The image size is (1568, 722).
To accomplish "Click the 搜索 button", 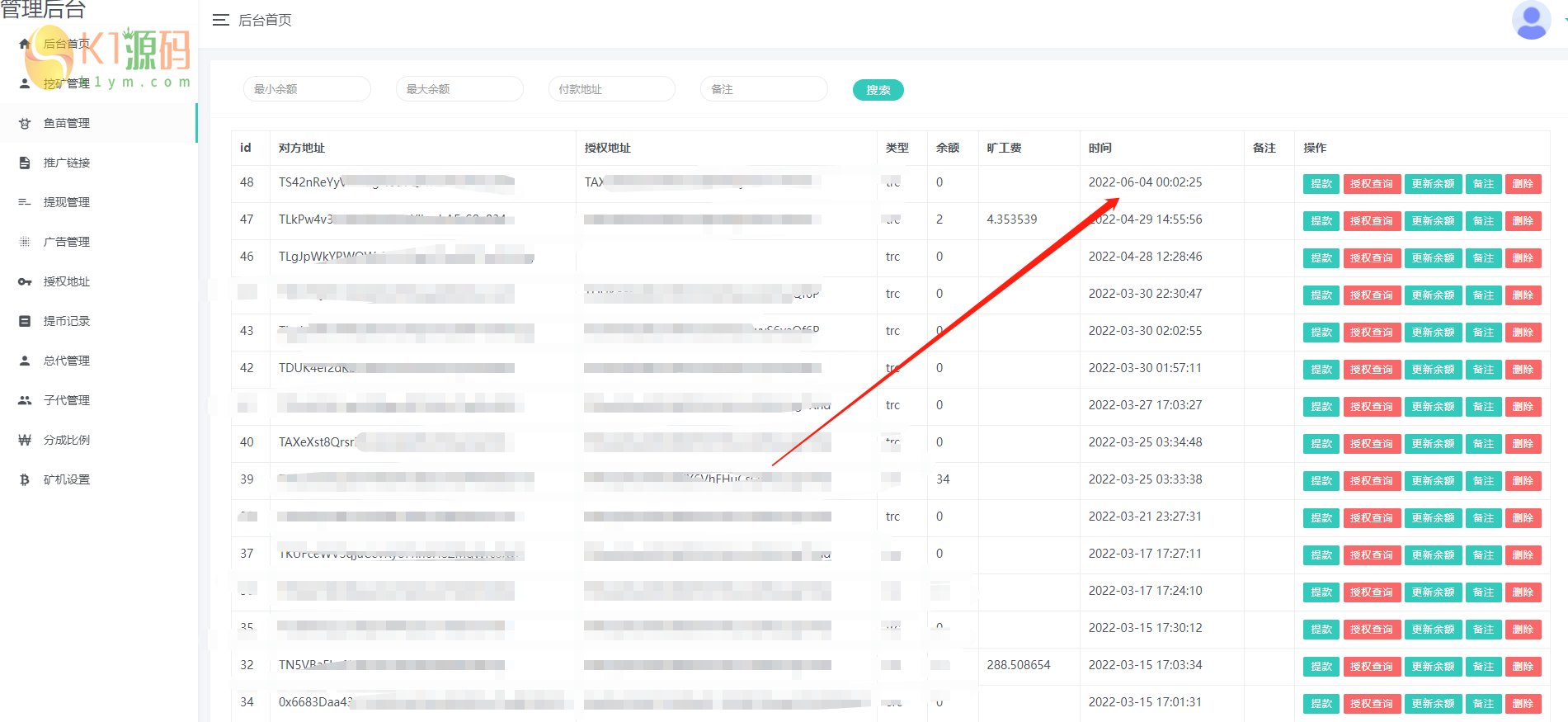I will click(x=878, y=90).
